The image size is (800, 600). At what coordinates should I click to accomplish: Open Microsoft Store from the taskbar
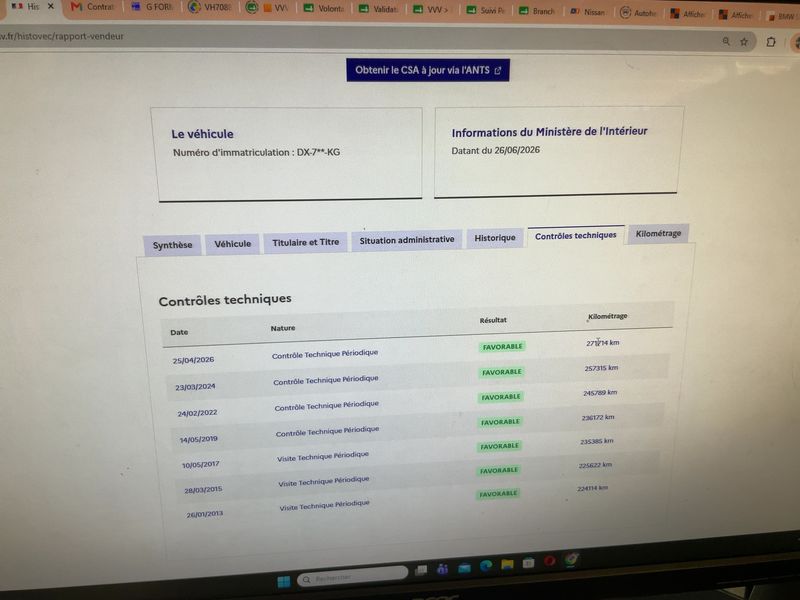point(529,563)
